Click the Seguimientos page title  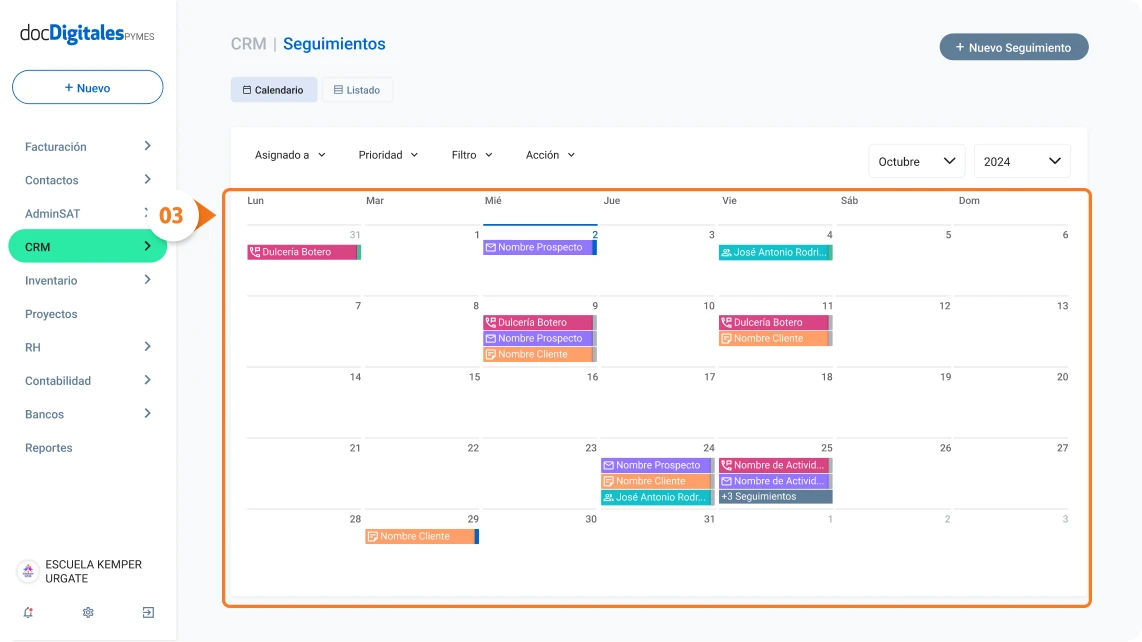tap(334, 44)
